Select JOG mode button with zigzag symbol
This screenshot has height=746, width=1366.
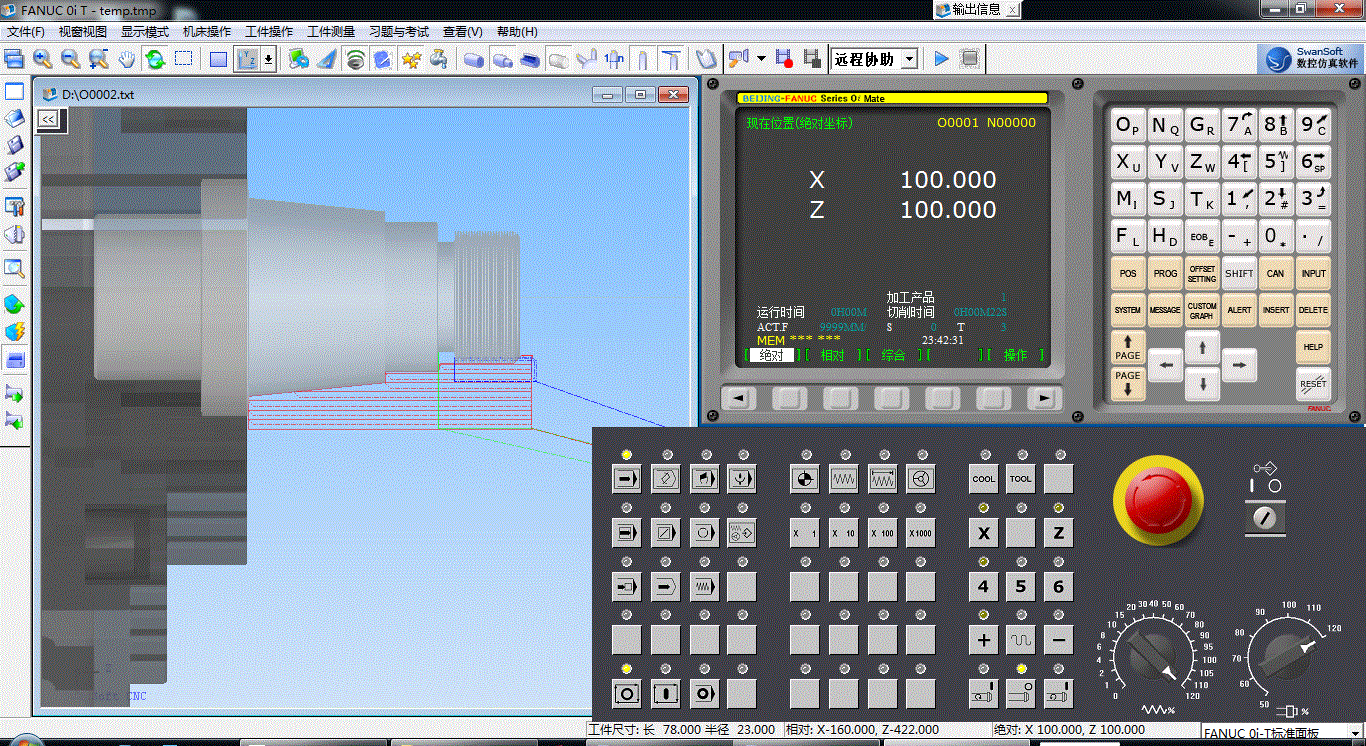click(x=843, y=478)
